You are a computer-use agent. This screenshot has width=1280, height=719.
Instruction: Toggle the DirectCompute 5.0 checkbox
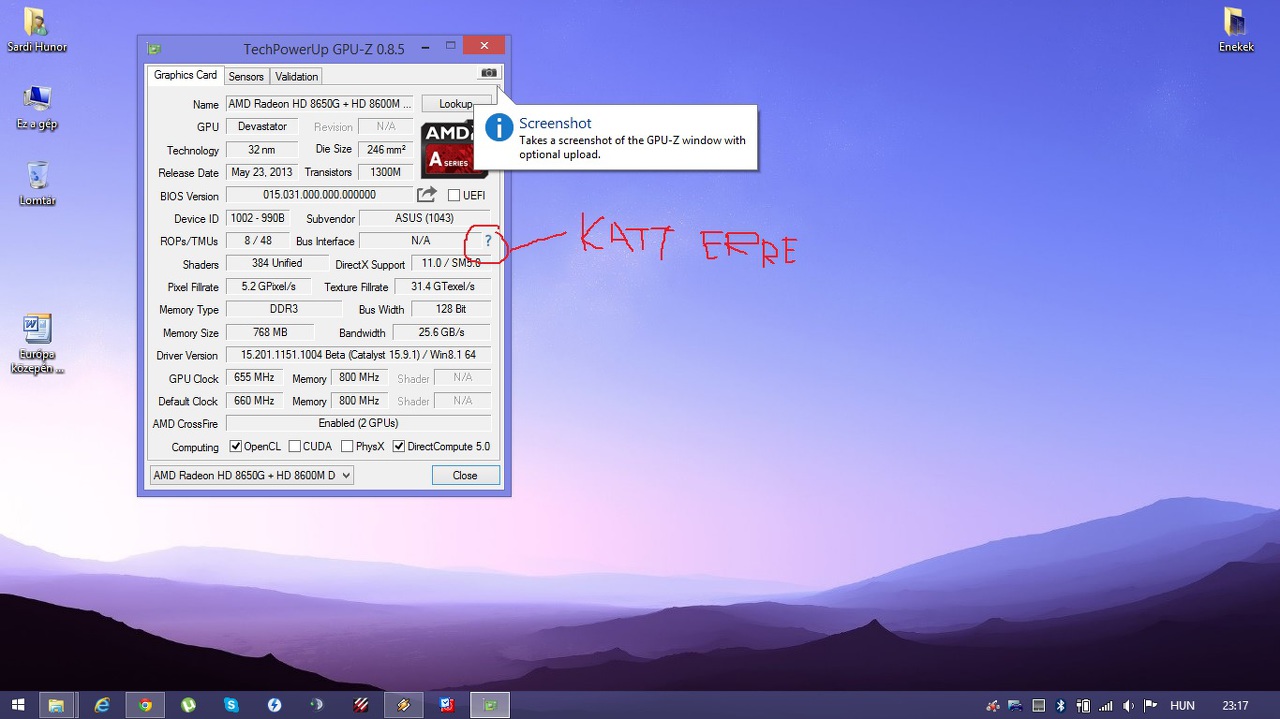399,446
